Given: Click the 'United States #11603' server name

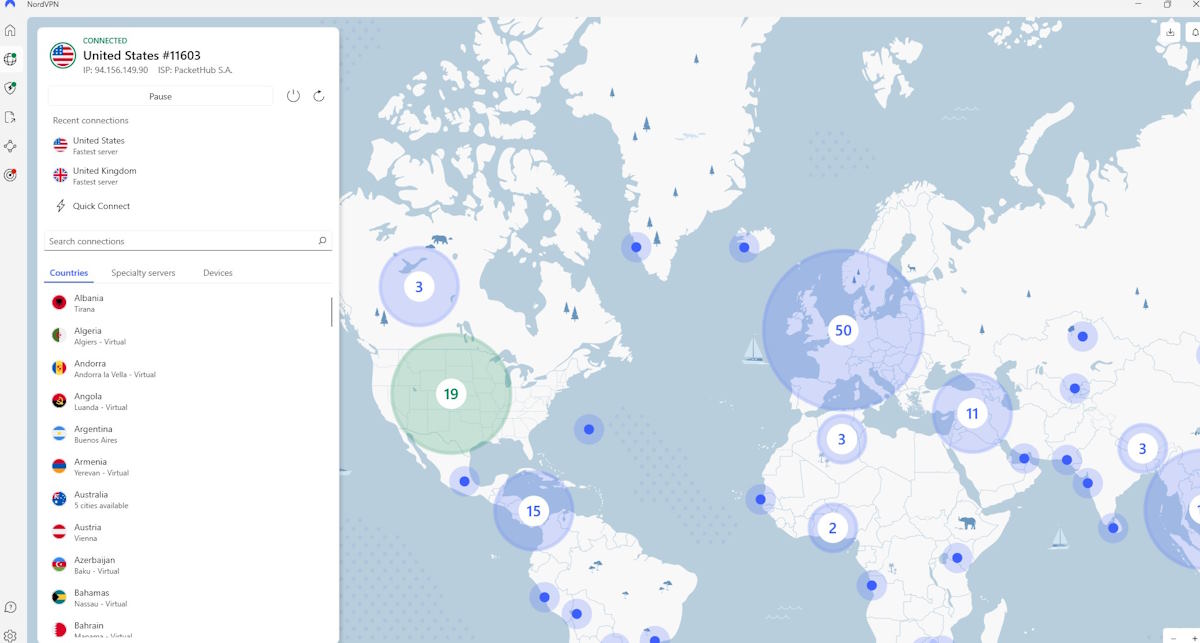Looking at the screenshot, I should click(142, 56).
